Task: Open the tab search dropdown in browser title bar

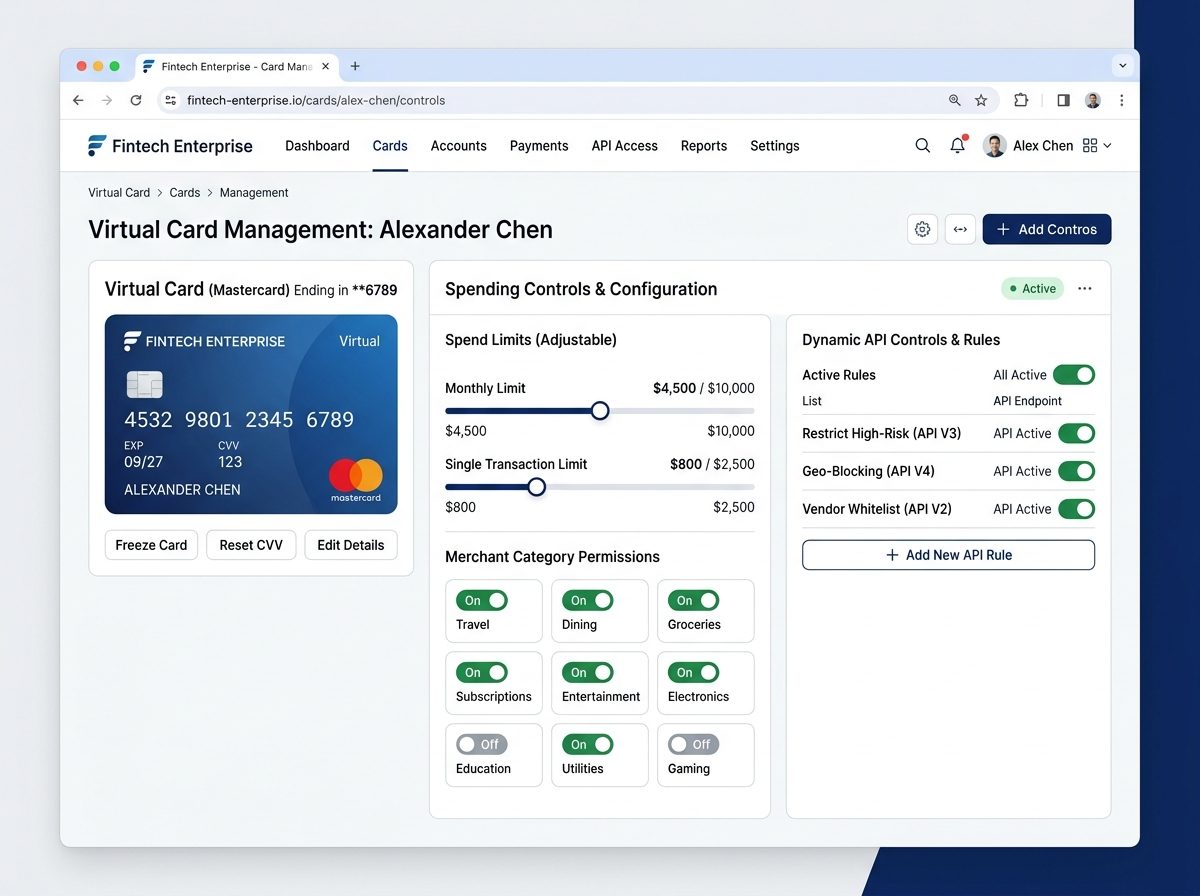Action: click(x=1122, y=66)
